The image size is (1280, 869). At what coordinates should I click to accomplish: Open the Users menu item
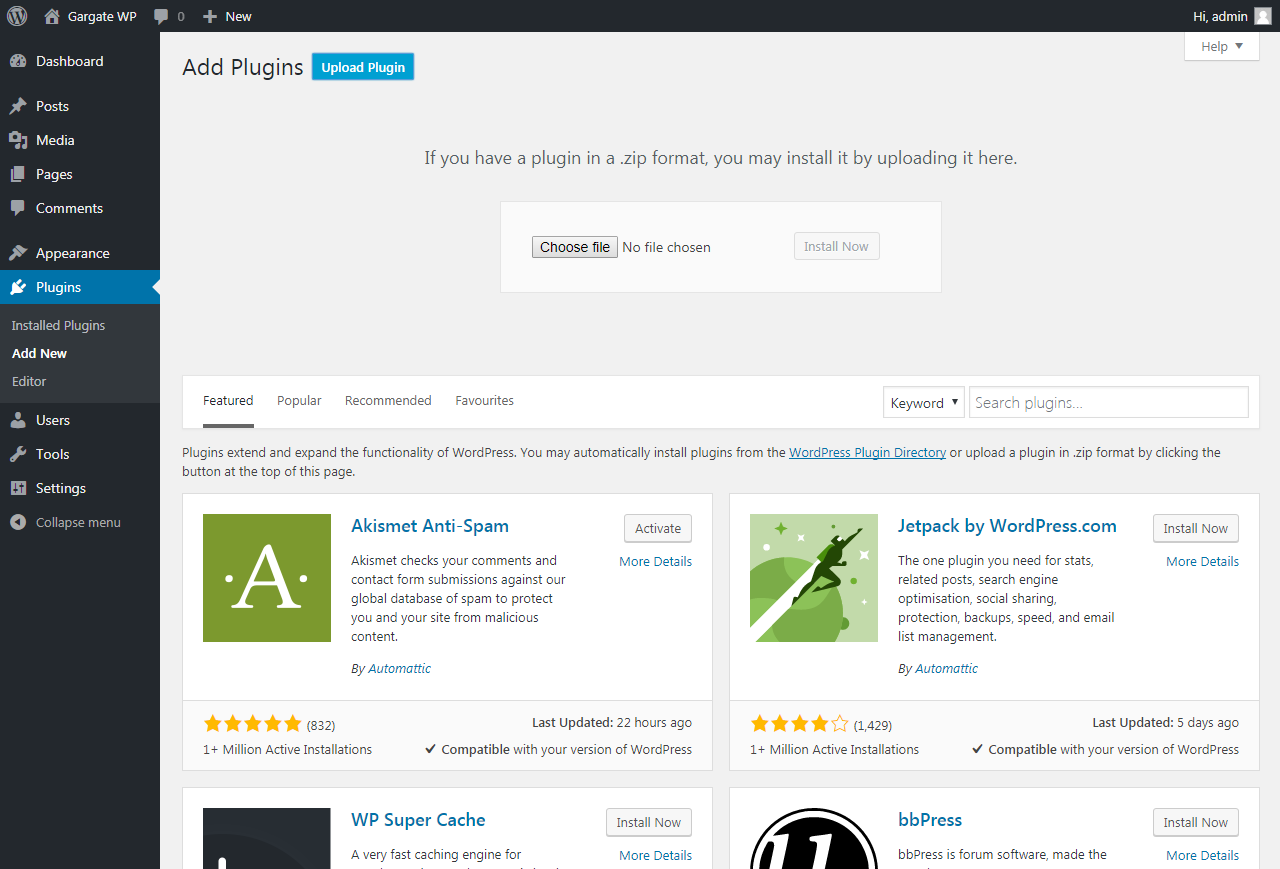(x=80, y=420)
